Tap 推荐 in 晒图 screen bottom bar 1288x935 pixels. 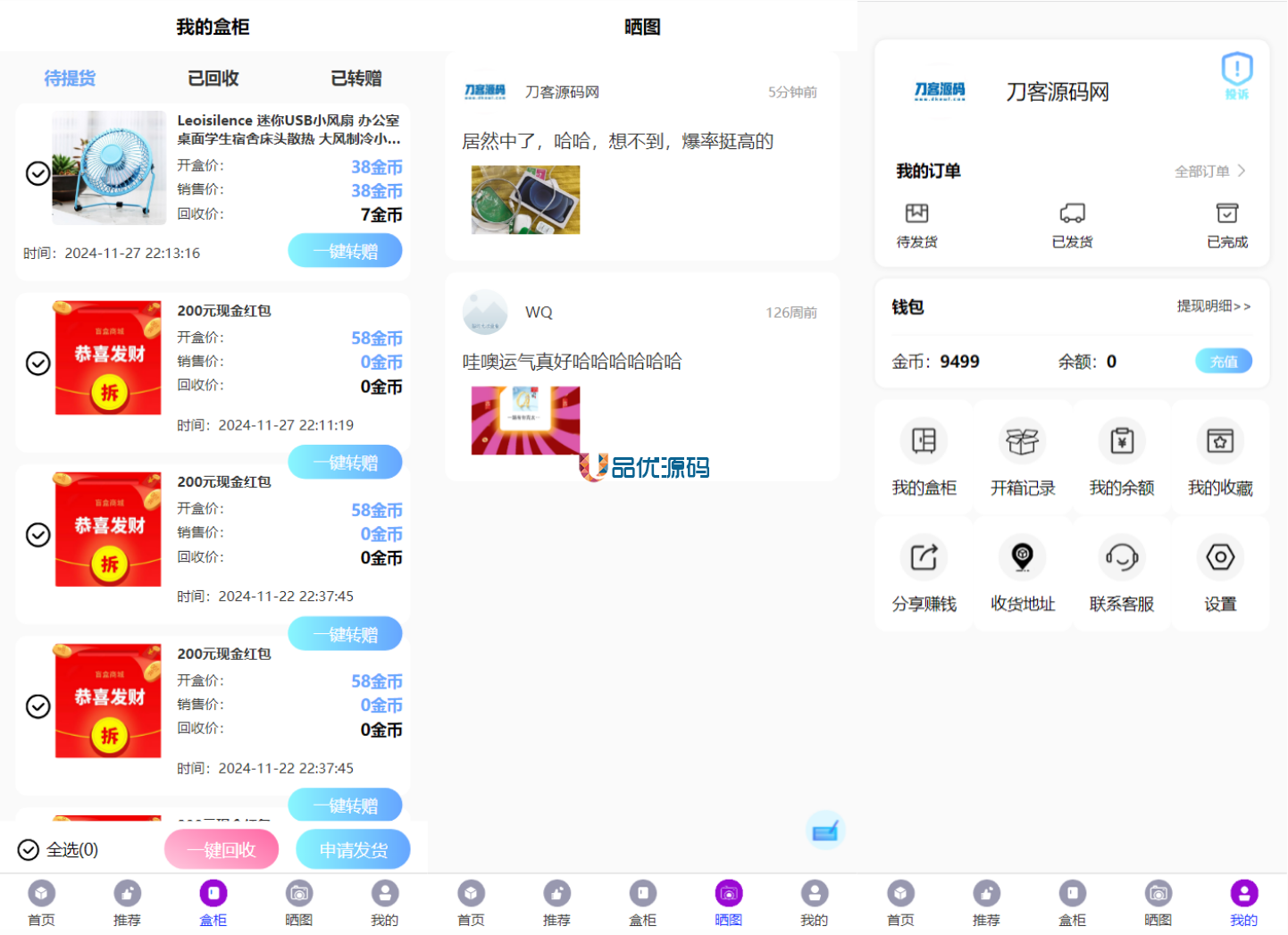556,903
